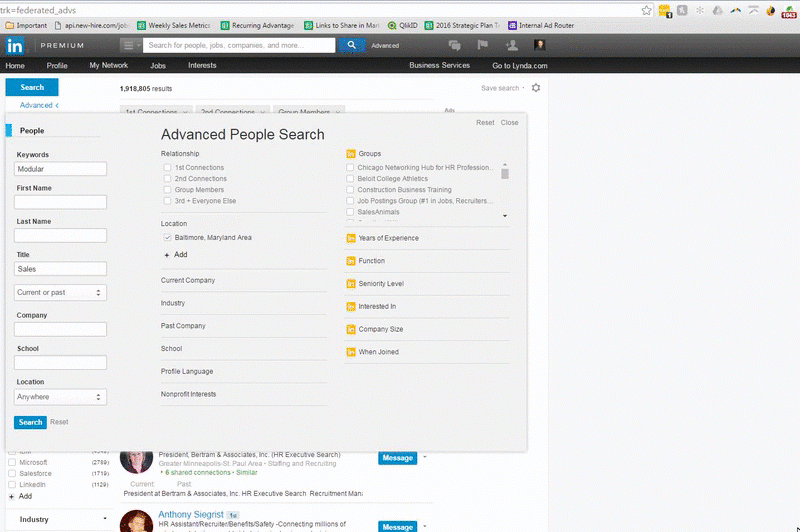The image size is (800, 532).
Task: Click the profile photo in header
Action: pyautogui.click(x=540, y=45)
